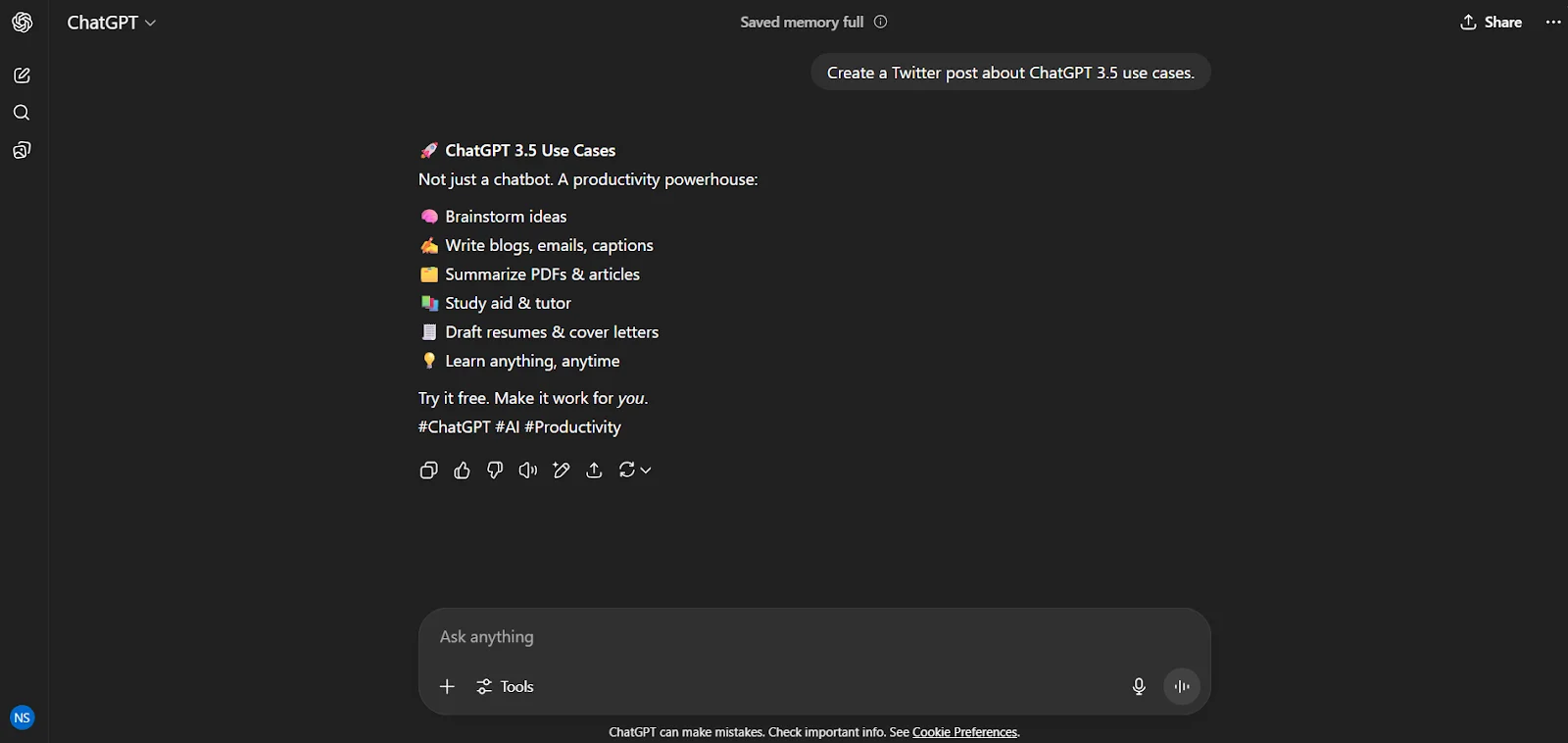1568x743 pixels.
Task: Click the Saved memory full notice
Action: pyautogui.click(x=802, y=22)
